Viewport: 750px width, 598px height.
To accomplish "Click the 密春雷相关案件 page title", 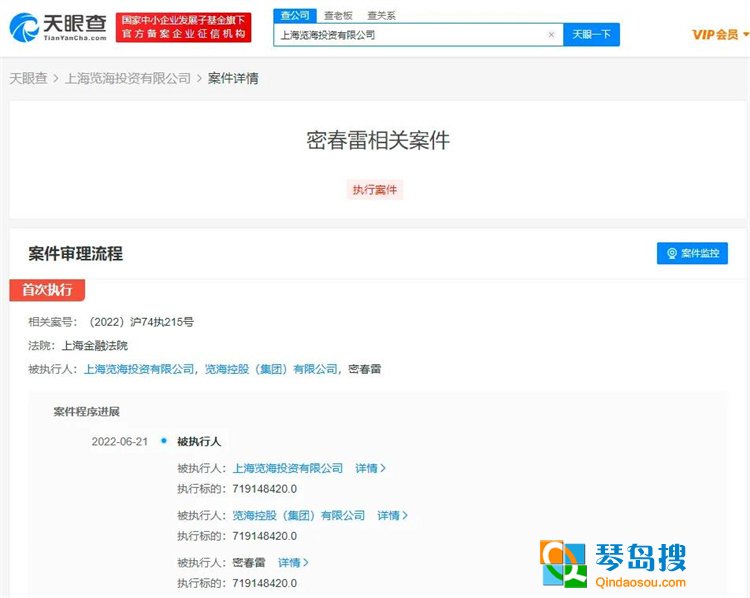I will click(x=378, y=140).
